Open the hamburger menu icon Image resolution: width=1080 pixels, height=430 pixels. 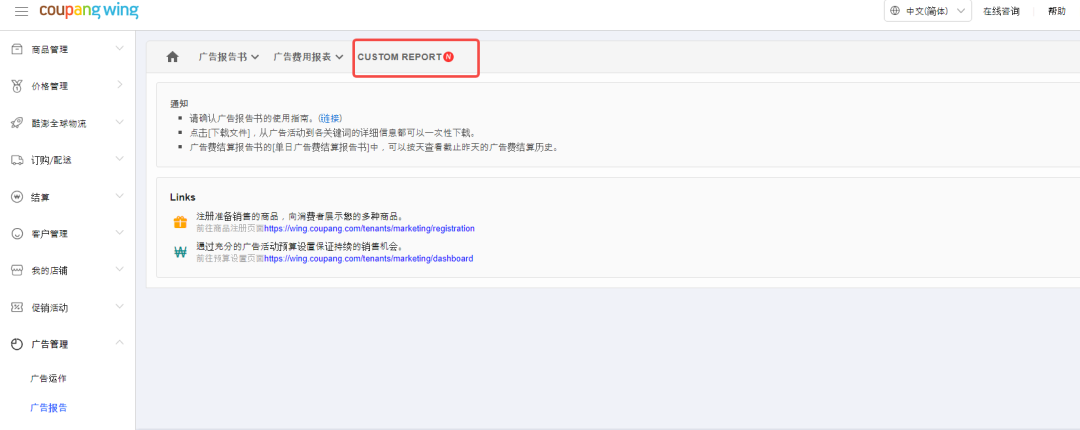pyautogui.click(x=21, y=11)
